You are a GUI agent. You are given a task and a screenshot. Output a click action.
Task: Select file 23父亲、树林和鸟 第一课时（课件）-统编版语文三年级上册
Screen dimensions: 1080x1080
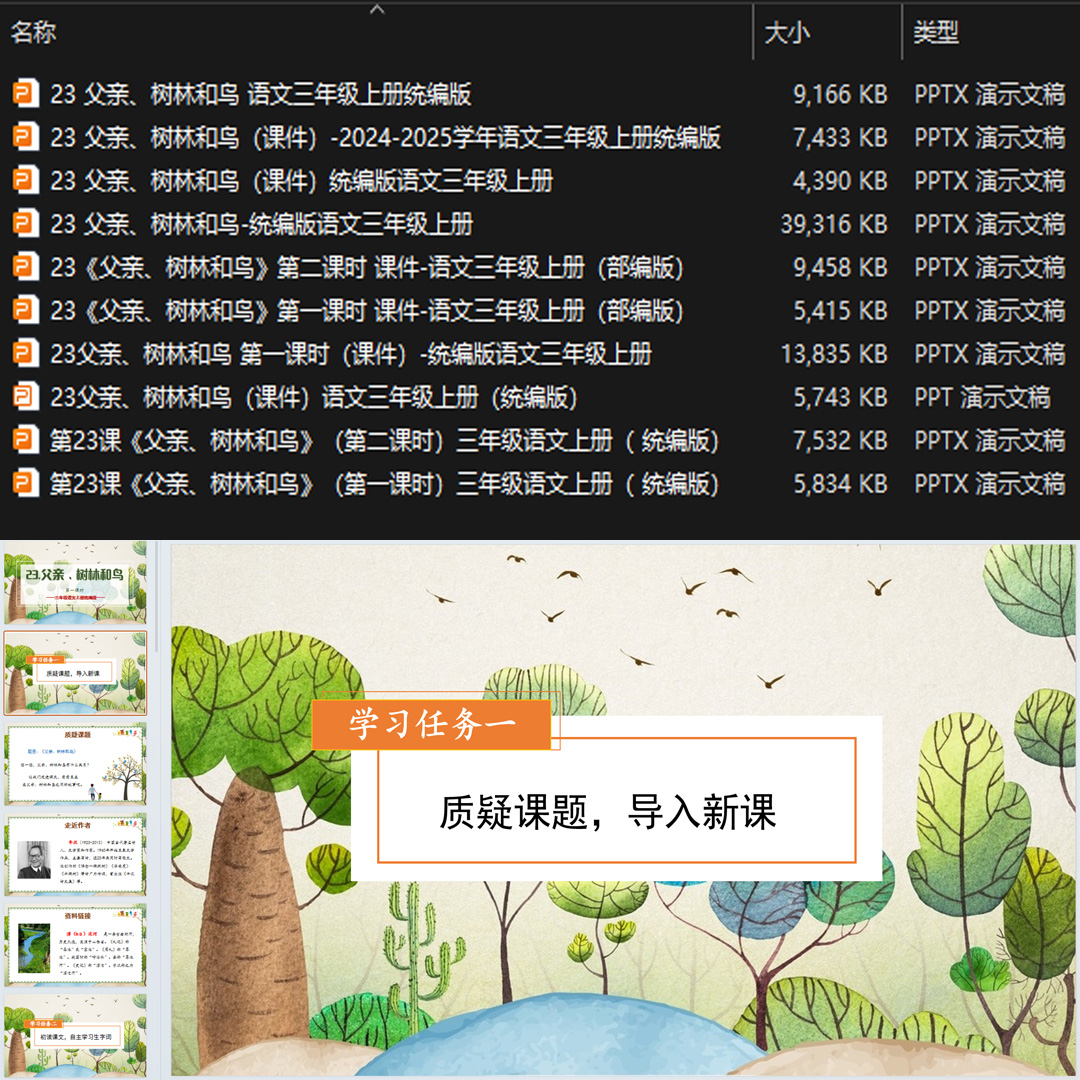pos(351,353)
